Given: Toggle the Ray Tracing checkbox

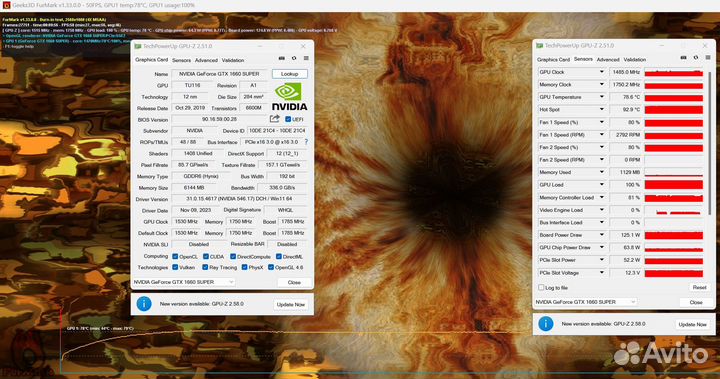Looking at the screenshot, I should (x=205, y=267).
